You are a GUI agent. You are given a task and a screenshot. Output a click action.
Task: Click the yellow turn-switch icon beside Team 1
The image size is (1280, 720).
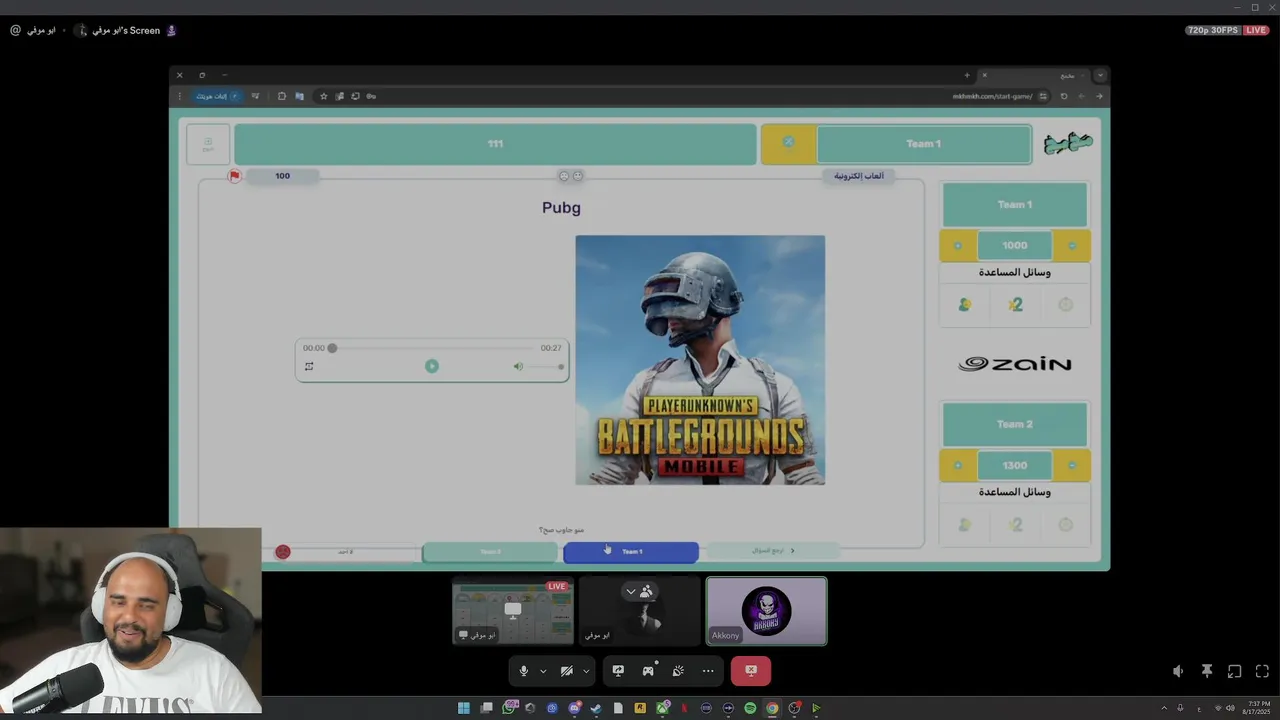[788, 143]
